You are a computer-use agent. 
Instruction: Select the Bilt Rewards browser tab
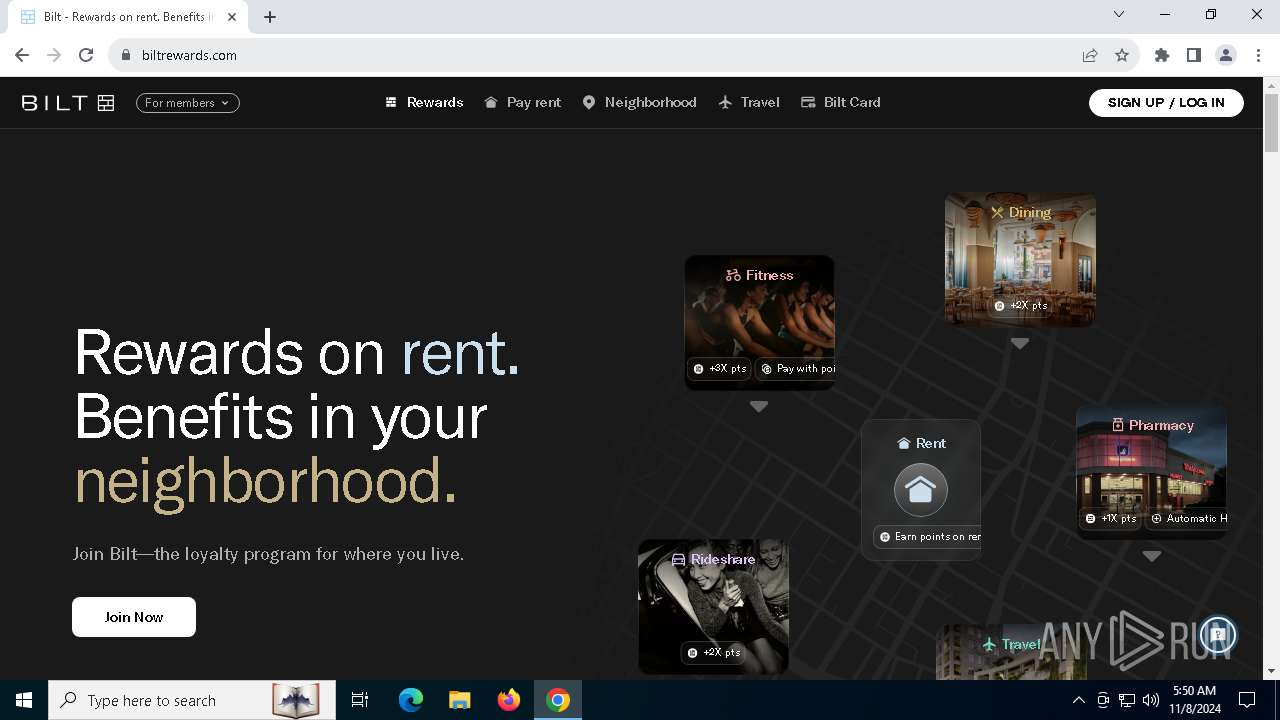[x=128, y=17]
